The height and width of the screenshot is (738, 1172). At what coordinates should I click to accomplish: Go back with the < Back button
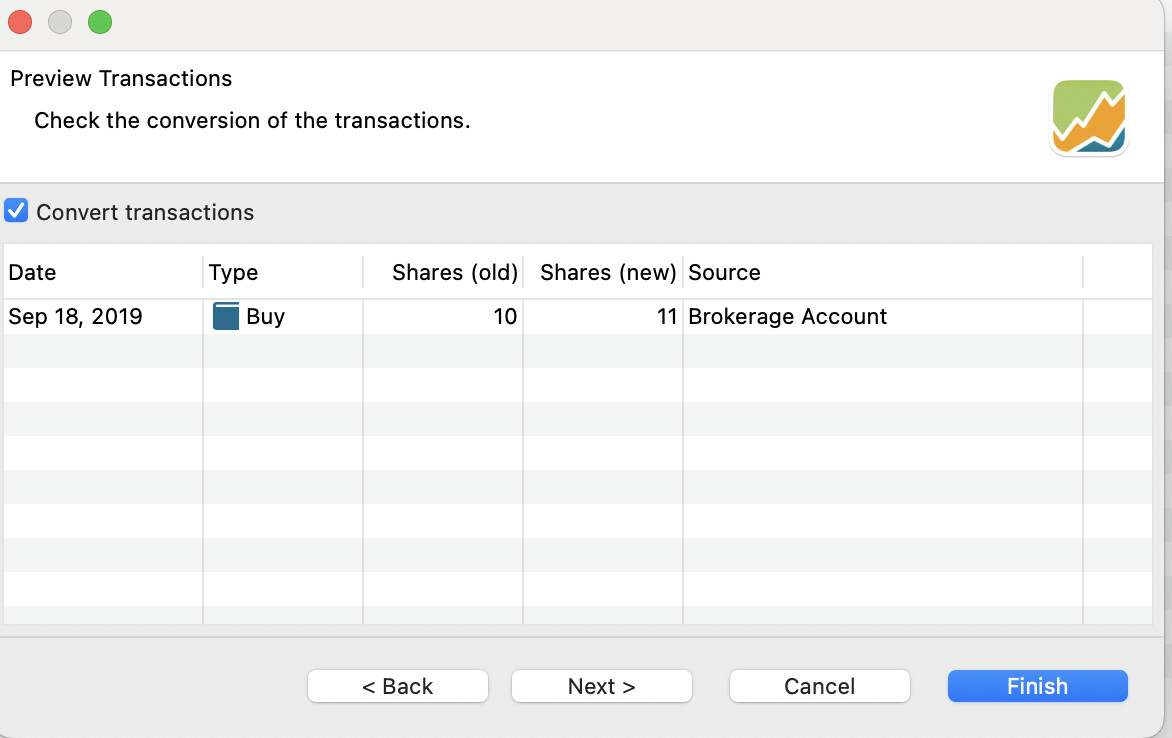(x=397, y=686)
